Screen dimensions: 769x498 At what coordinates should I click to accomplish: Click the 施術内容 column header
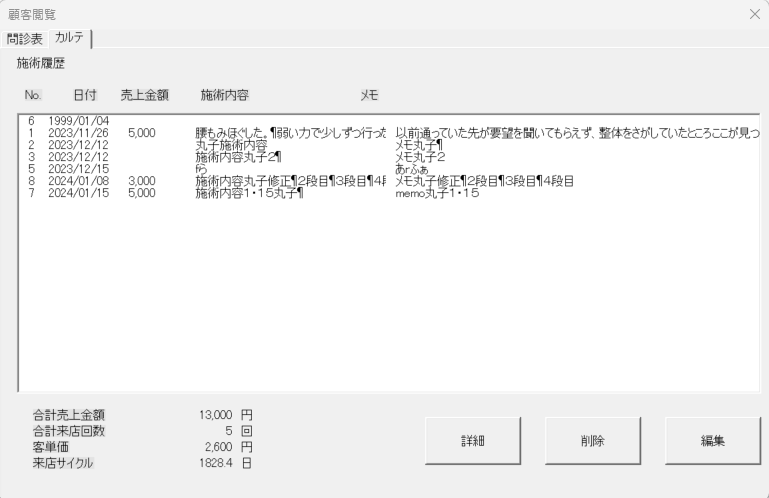[x=225, y=95]
